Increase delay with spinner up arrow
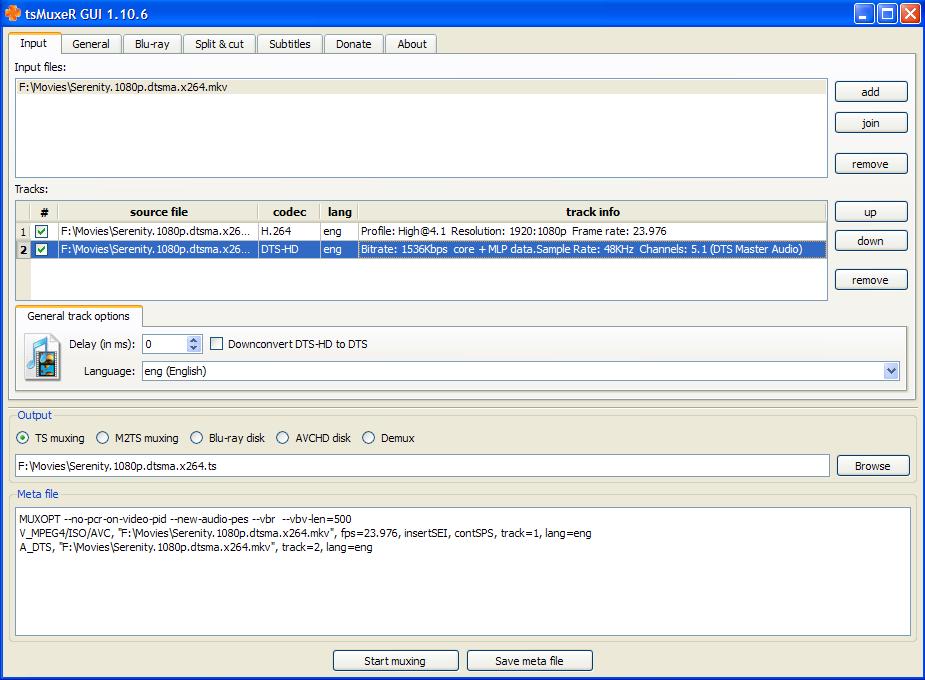This screenshot has height=680, width=925. click(193, 340)
